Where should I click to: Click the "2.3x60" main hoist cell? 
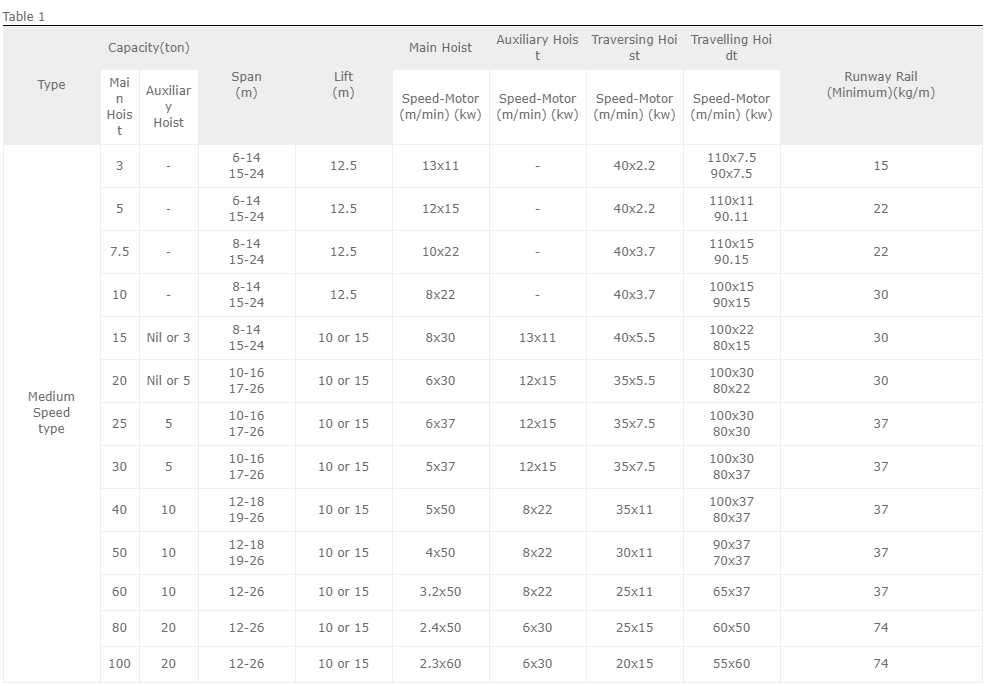440,664
